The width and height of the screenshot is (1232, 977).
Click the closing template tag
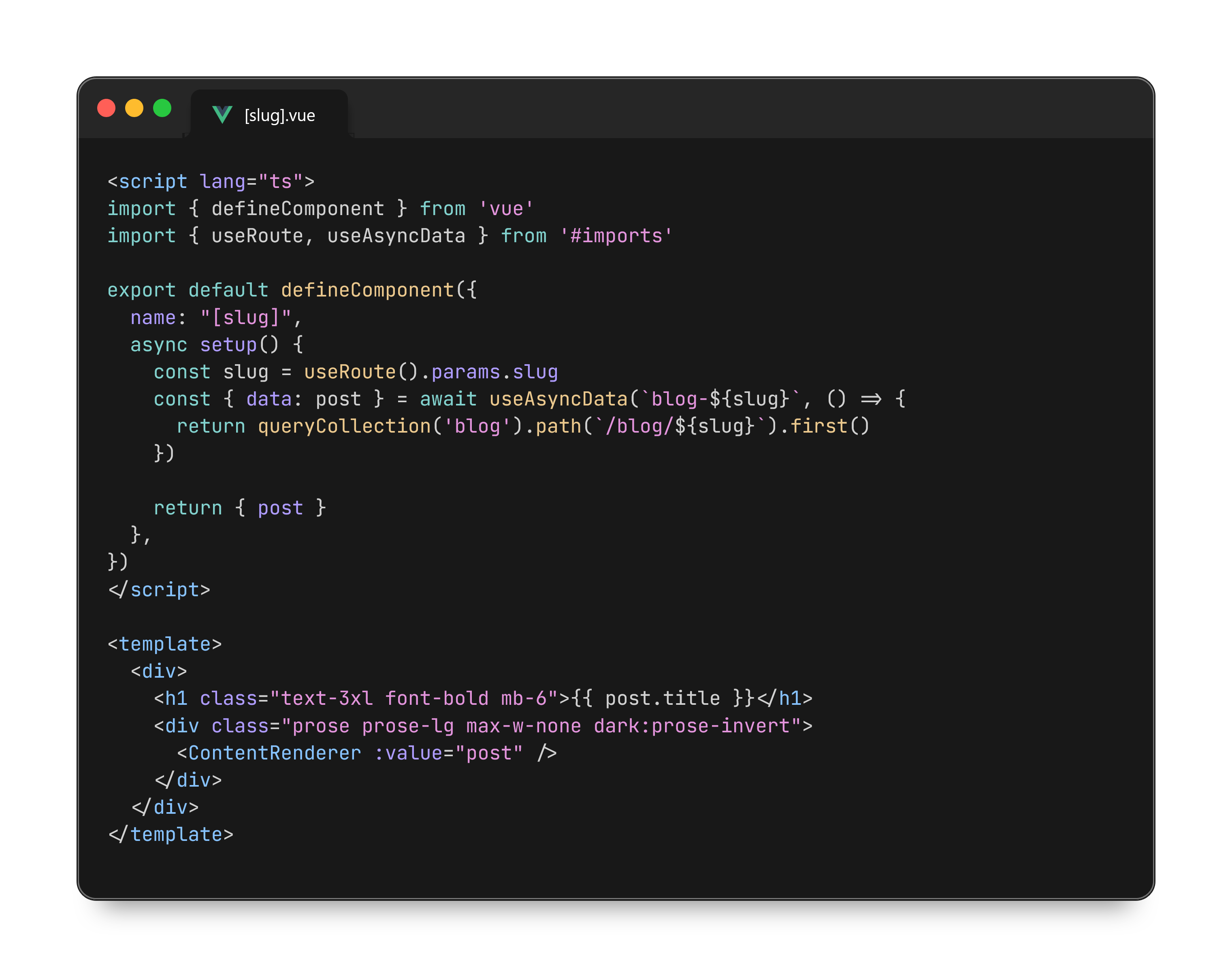(x=170, y=835)
